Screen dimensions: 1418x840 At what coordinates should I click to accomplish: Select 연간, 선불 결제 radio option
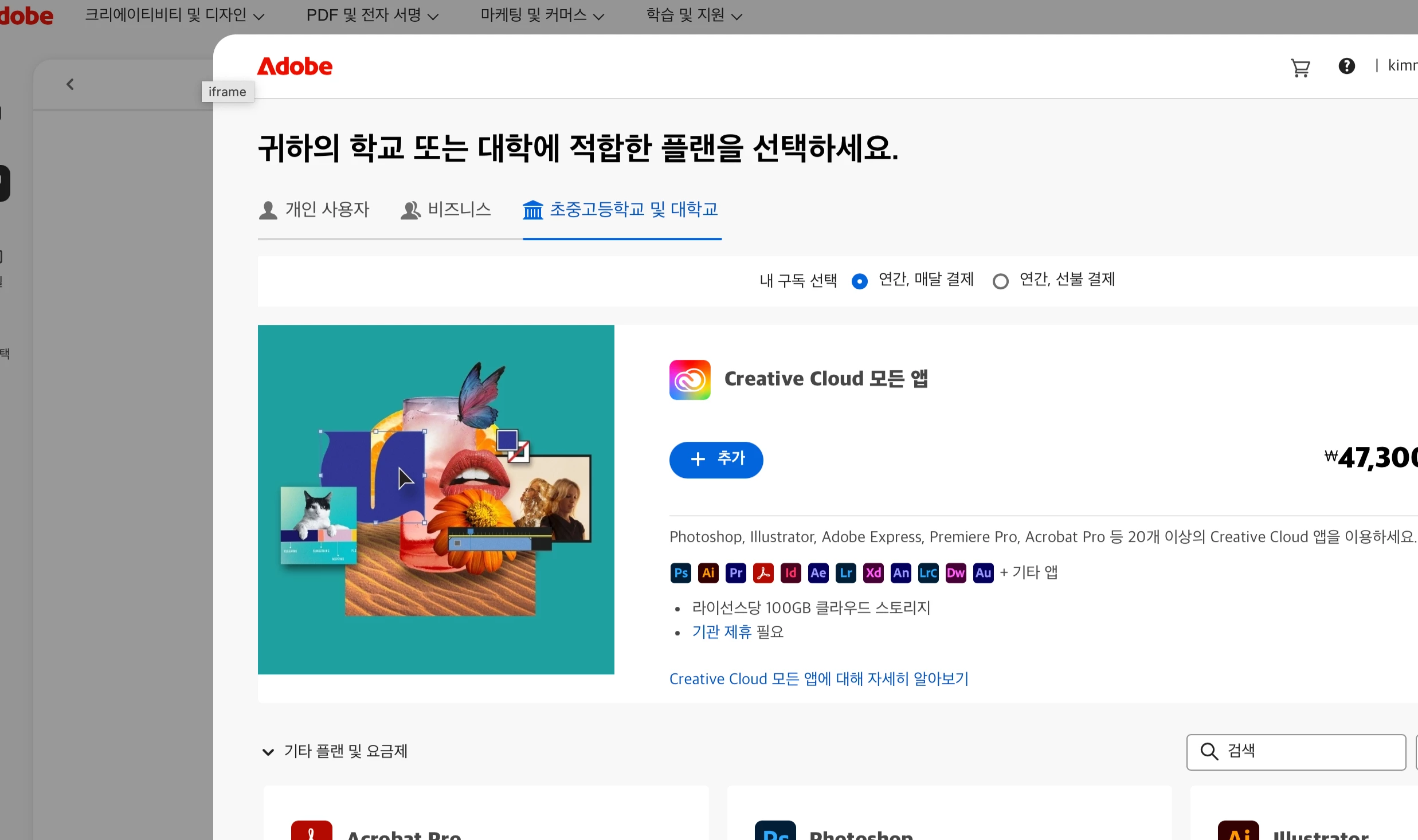coord(1000,281)
